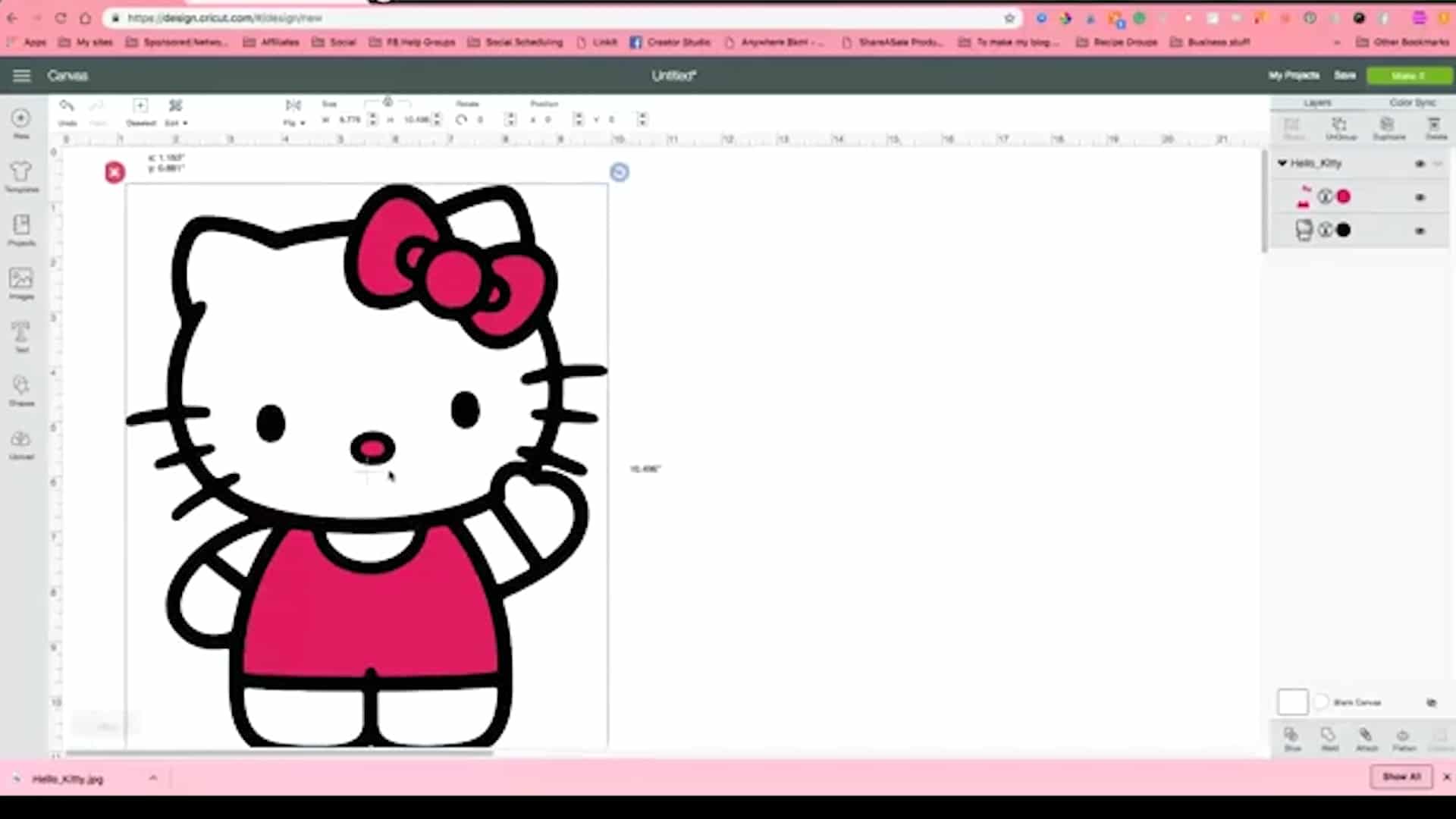Collapse the Hello_Kitty layer group
Image resolution: width=1456 pixels, height=819 pixels.
point(1282,163)
